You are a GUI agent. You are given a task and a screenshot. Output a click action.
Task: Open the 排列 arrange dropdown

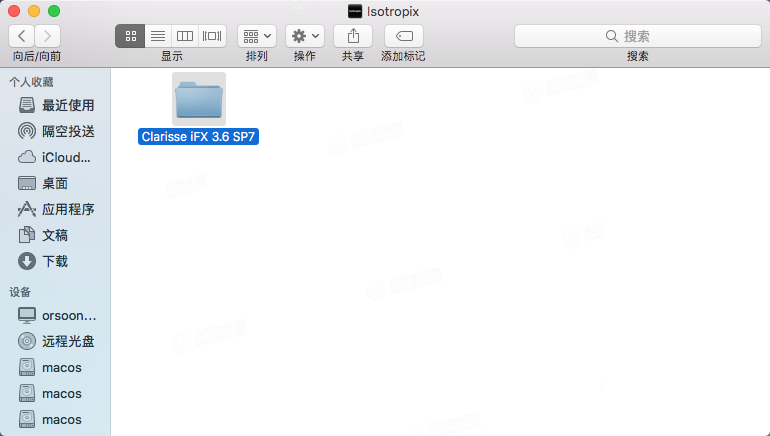[257, 36]
